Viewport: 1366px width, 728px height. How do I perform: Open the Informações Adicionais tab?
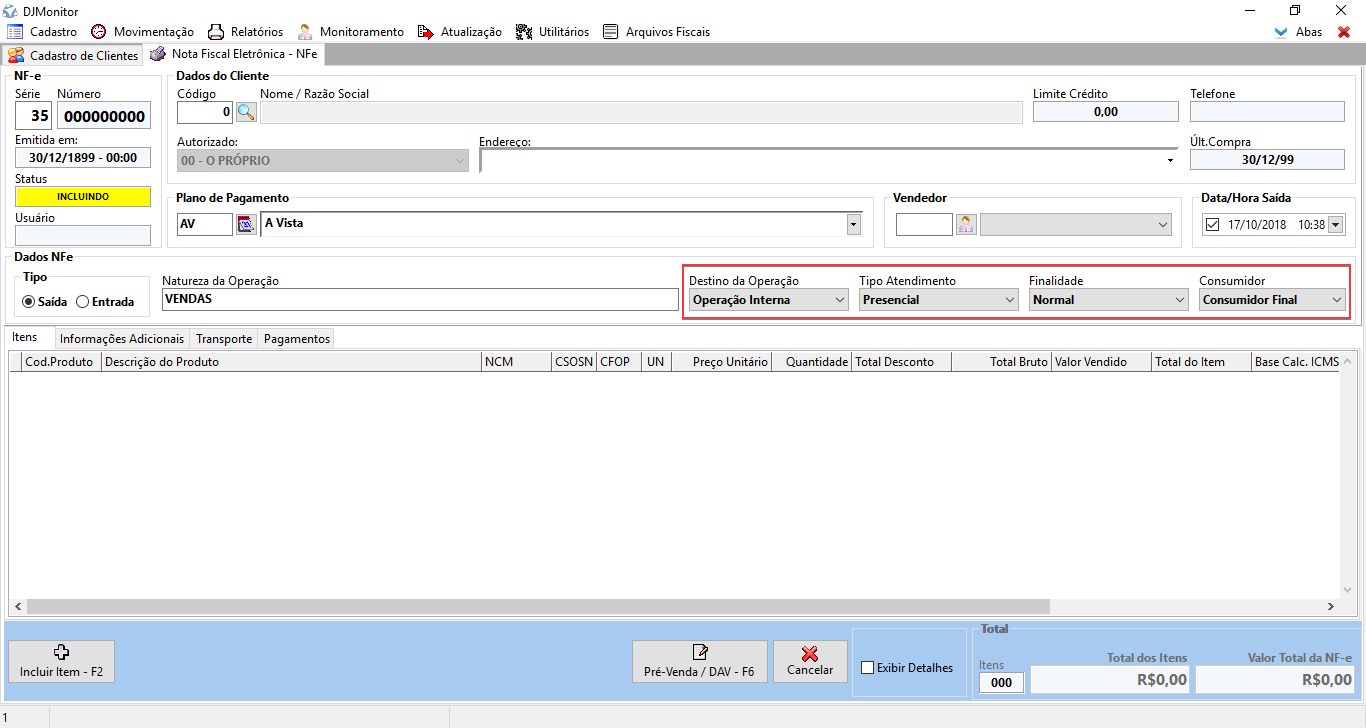[x=122, y=339]
